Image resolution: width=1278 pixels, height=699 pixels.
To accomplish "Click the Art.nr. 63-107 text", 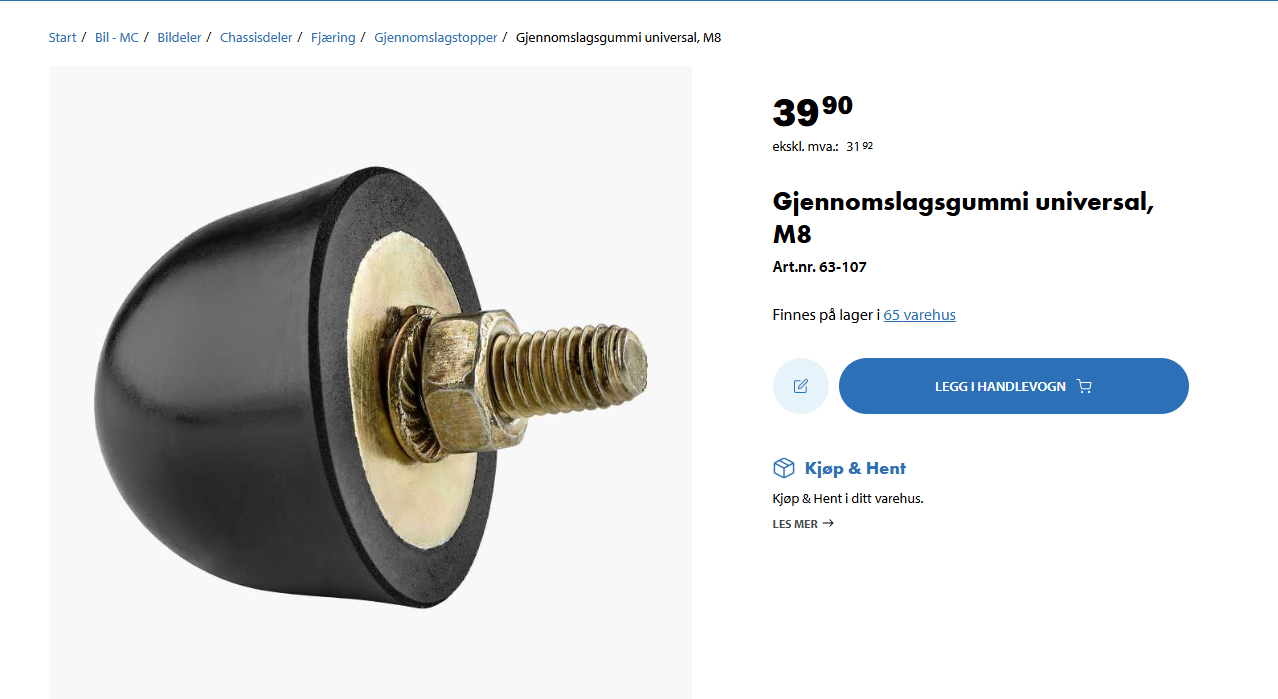I will [x=820, y=267].
